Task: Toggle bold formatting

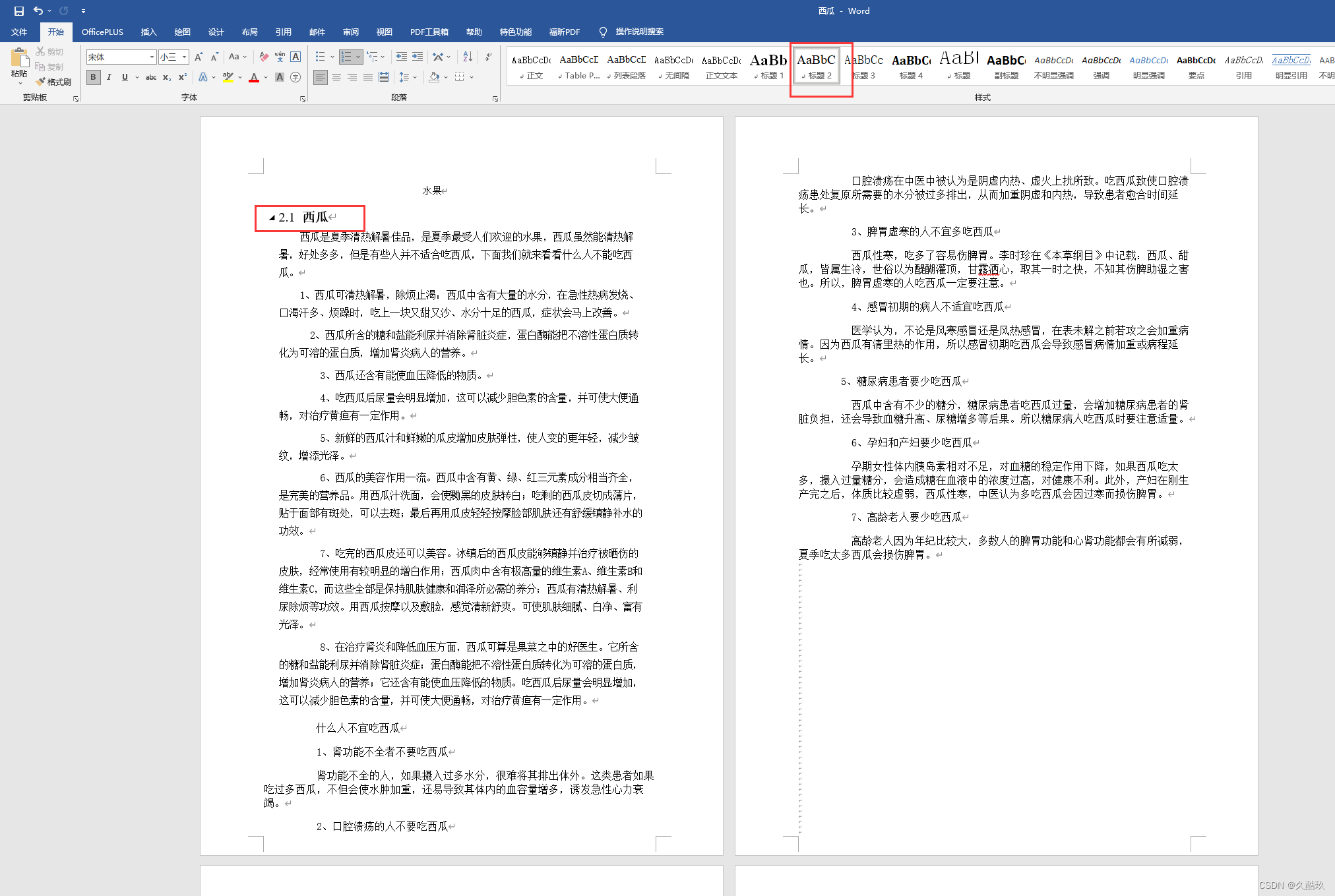Action: 93,77
